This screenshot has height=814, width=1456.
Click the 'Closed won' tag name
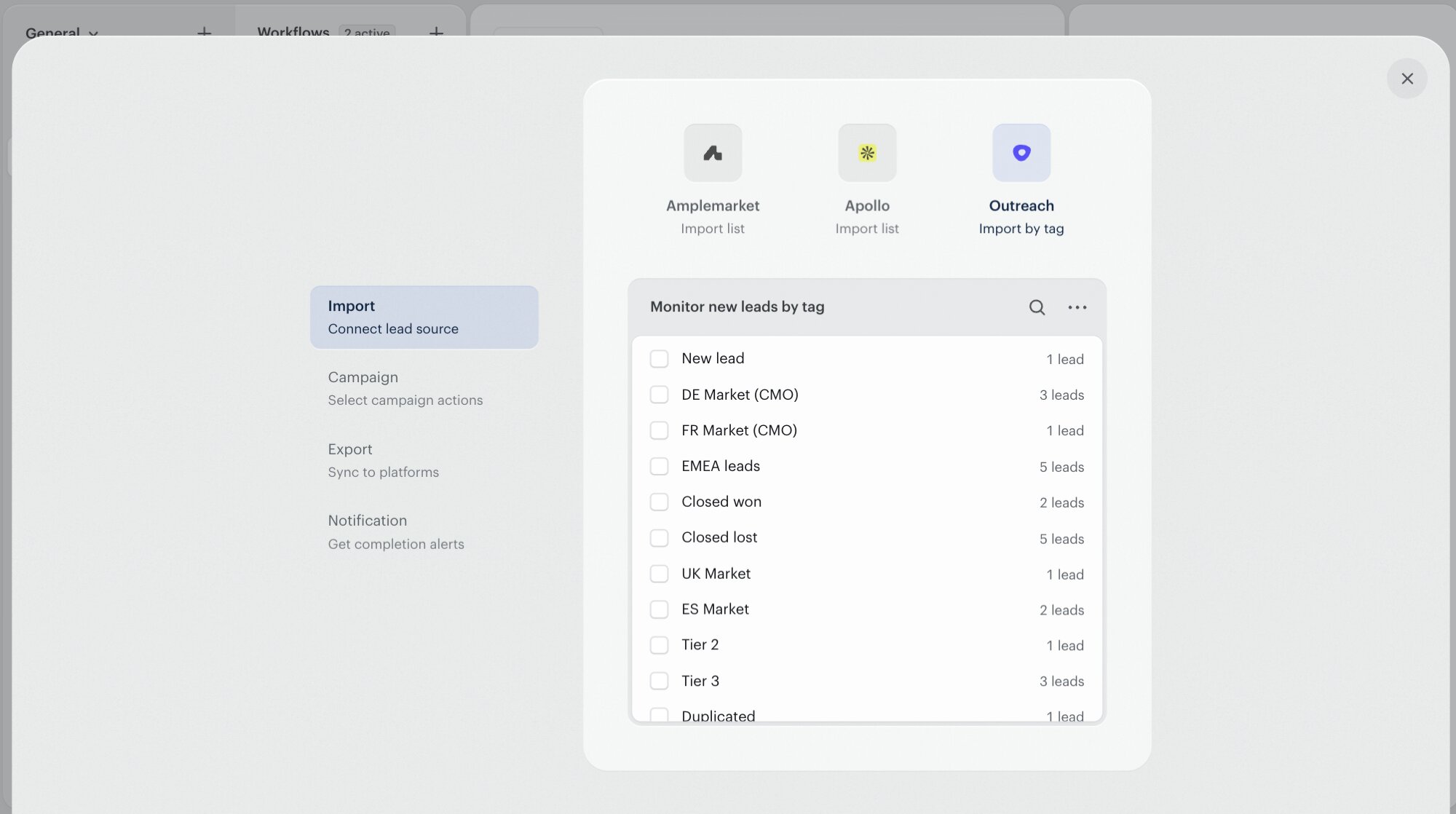click(721, 502)
